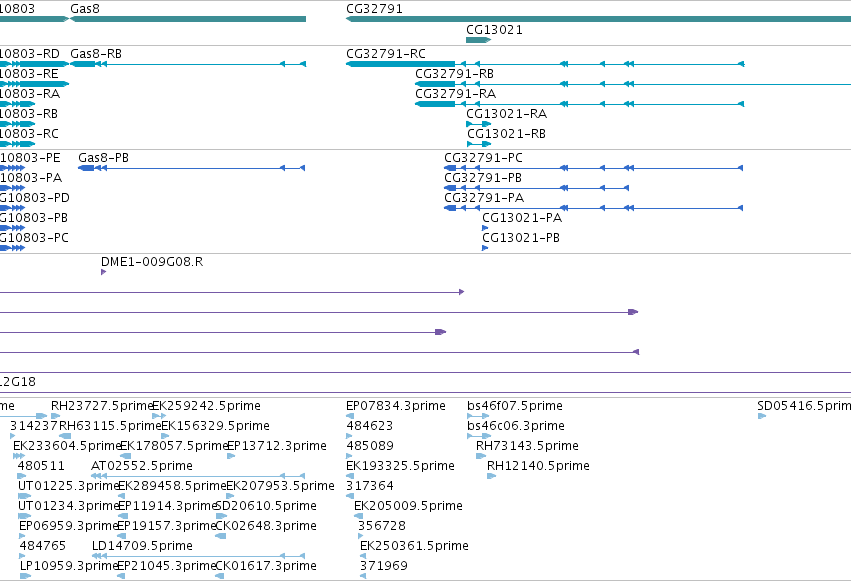851x581 pixels.
Task: Select EST label RH23727.5prime
Action: tap(101, 406)
